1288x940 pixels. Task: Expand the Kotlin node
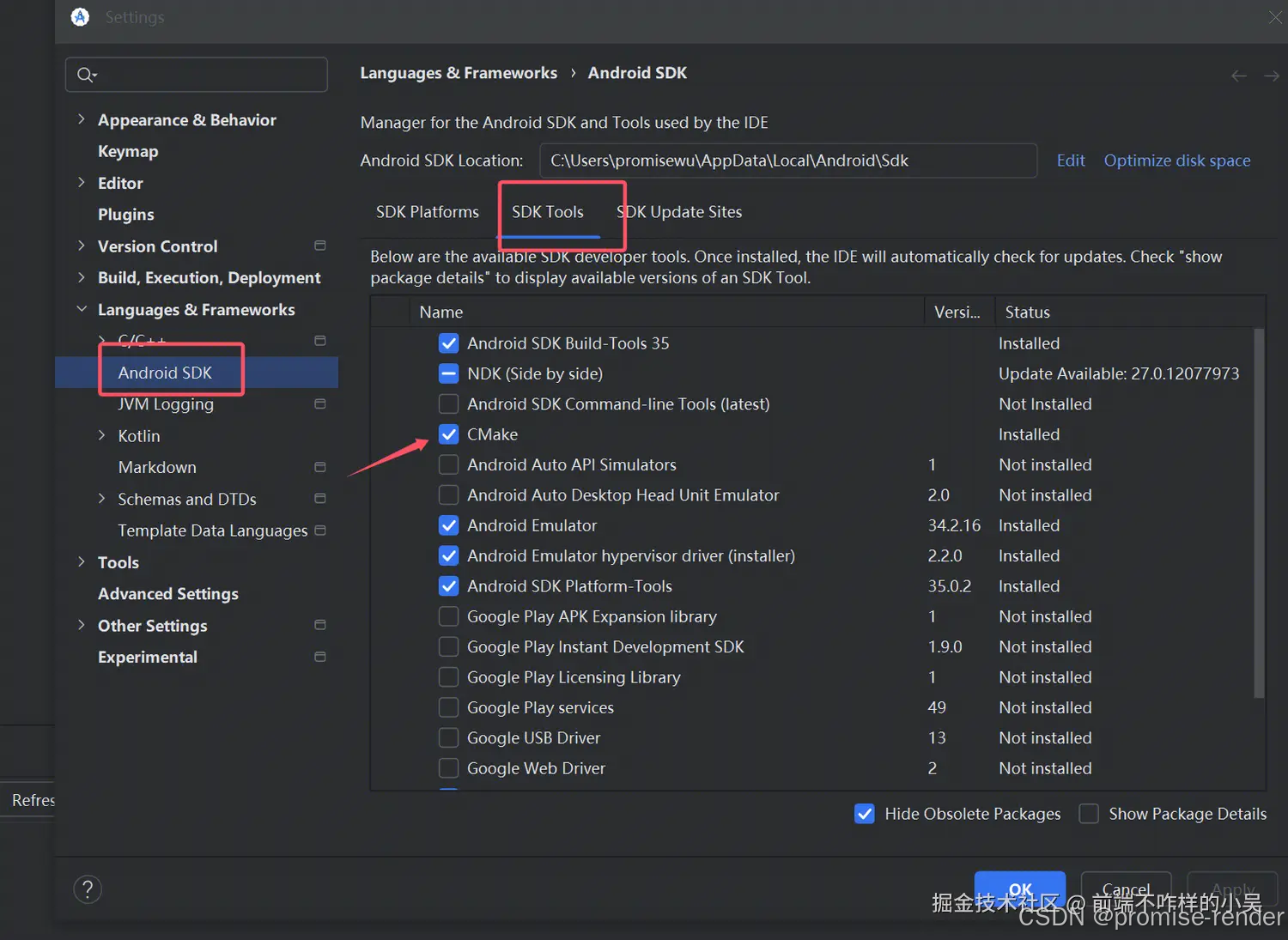click(101, 435)
